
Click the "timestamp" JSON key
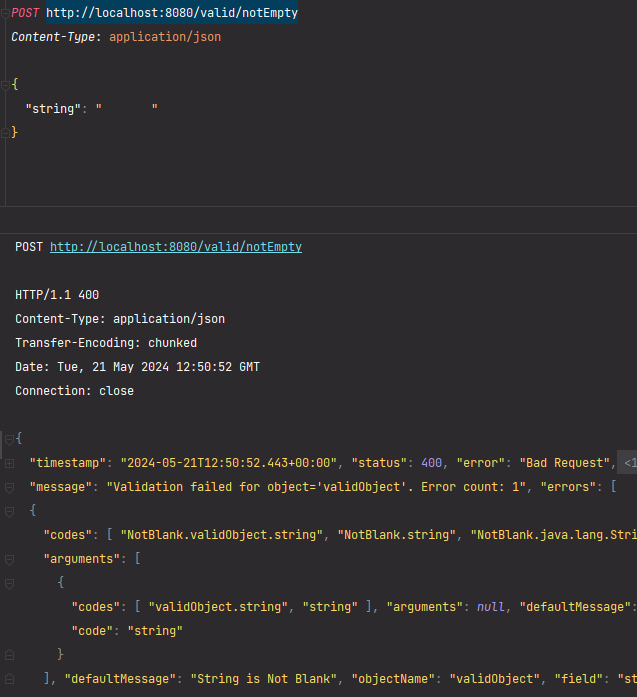(68, 463)
